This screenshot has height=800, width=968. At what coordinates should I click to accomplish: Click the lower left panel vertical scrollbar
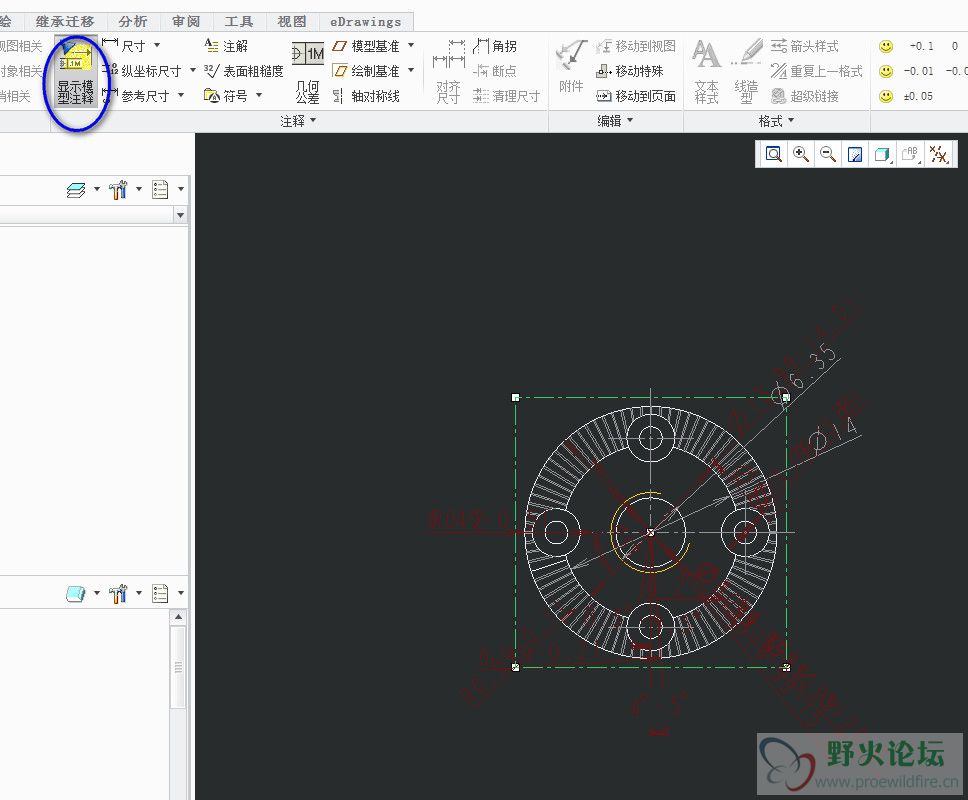[180, 667]
